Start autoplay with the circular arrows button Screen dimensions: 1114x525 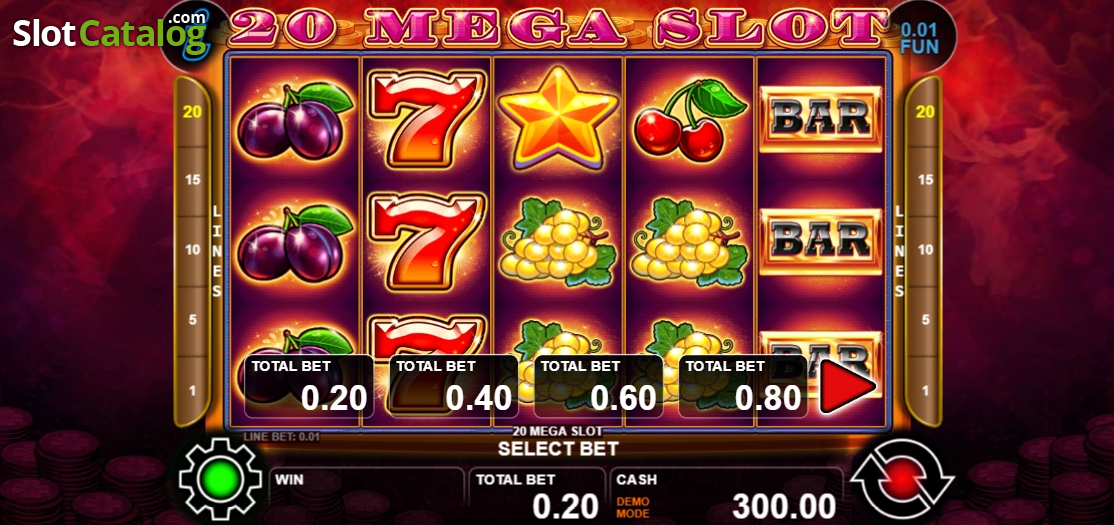coord(902,477)
